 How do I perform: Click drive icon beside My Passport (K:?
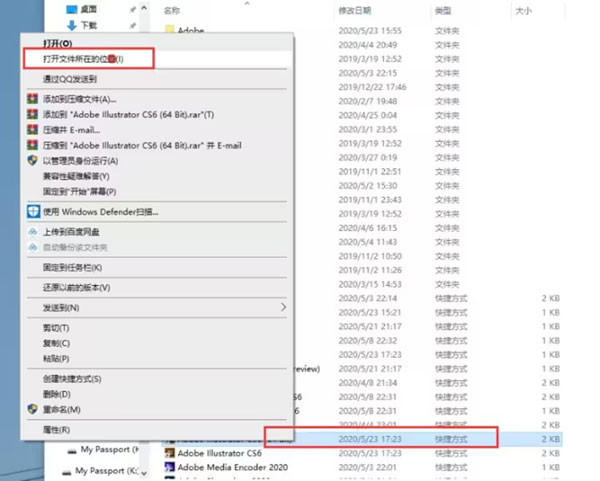(x=67, y=472)
